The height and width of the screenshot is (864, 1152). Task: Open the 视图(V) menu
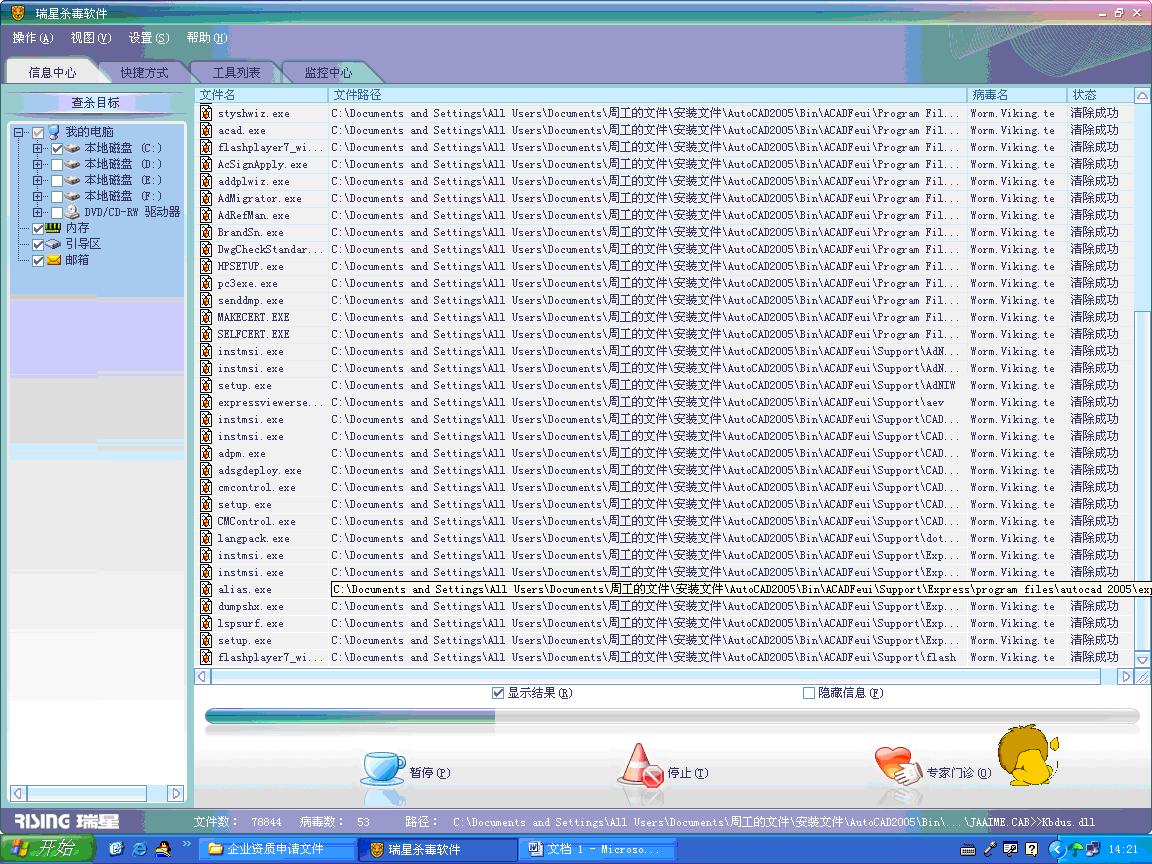[x=90, y=37]
